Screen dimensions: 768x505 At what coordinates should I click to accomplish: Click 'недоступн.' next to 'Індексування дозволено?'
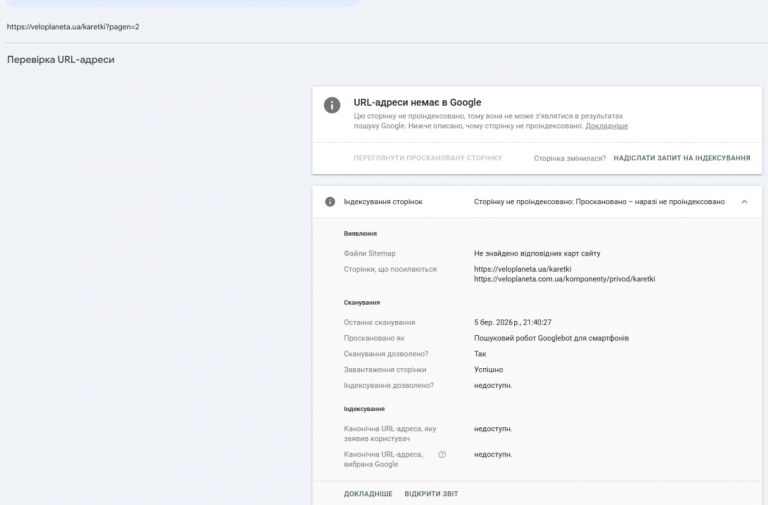coord(493,385)
